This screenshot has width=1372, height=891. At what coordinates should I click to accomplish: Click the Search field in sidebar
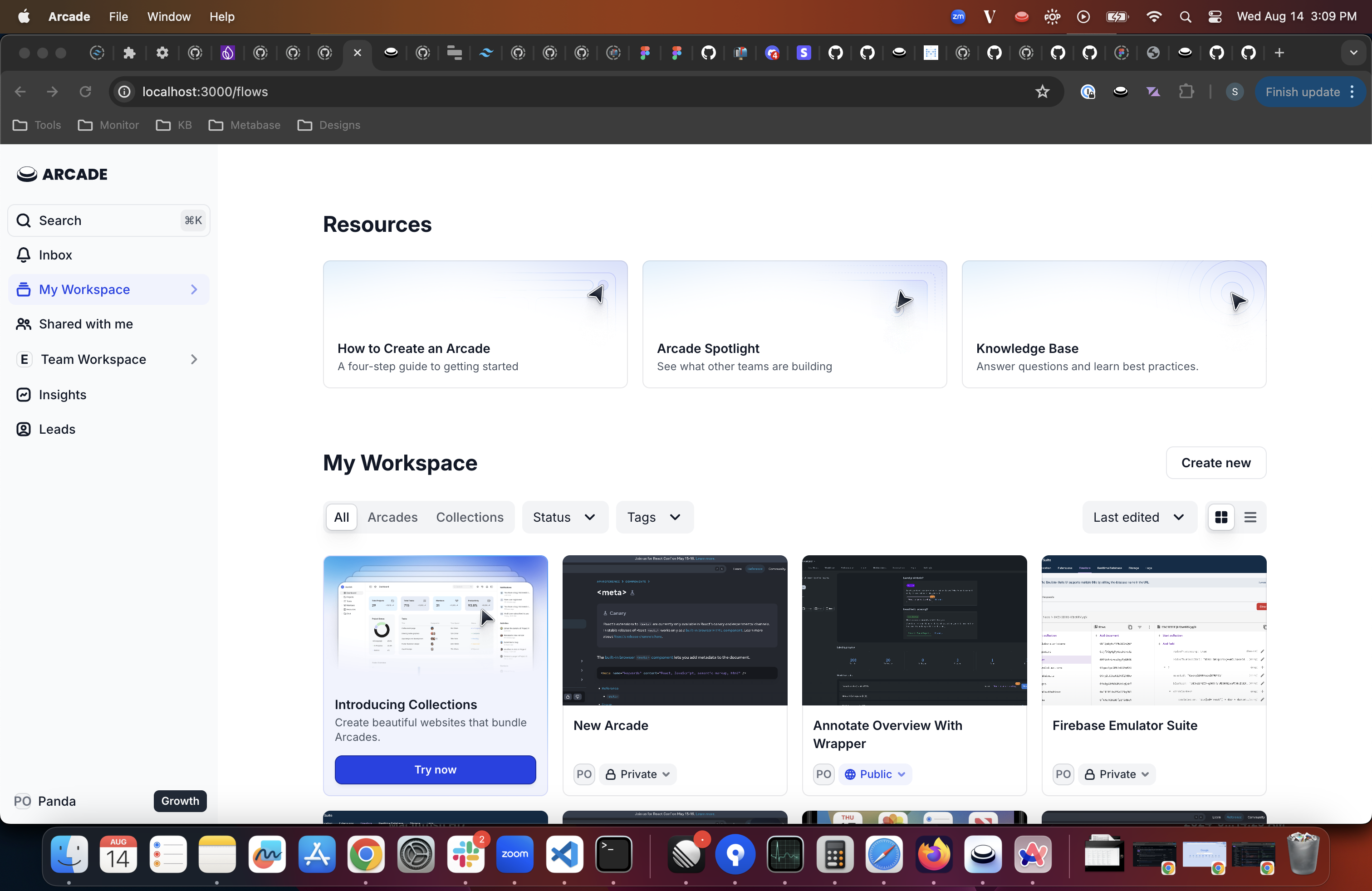click(108, 220)
